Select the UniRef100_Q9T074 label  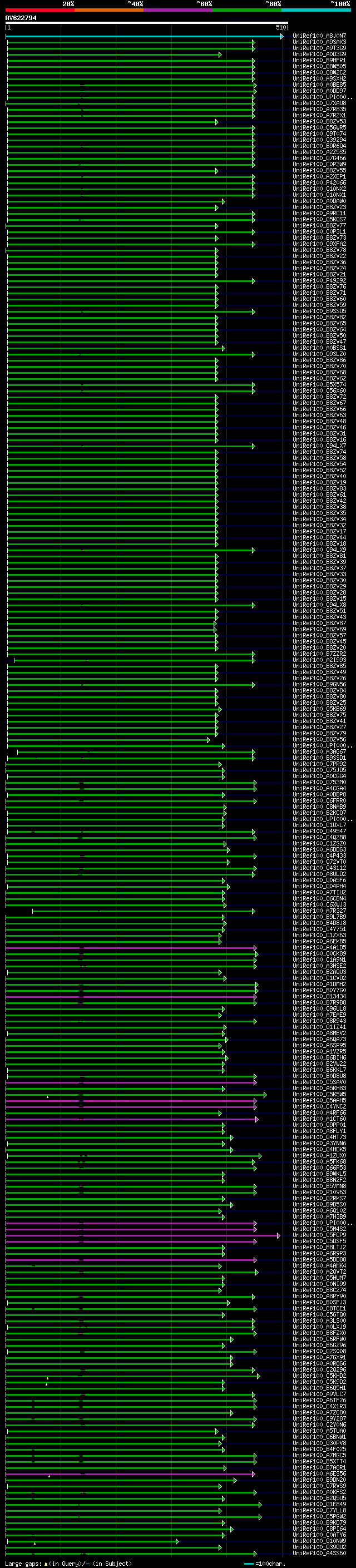pyautogui.click(x=319, y=134)
